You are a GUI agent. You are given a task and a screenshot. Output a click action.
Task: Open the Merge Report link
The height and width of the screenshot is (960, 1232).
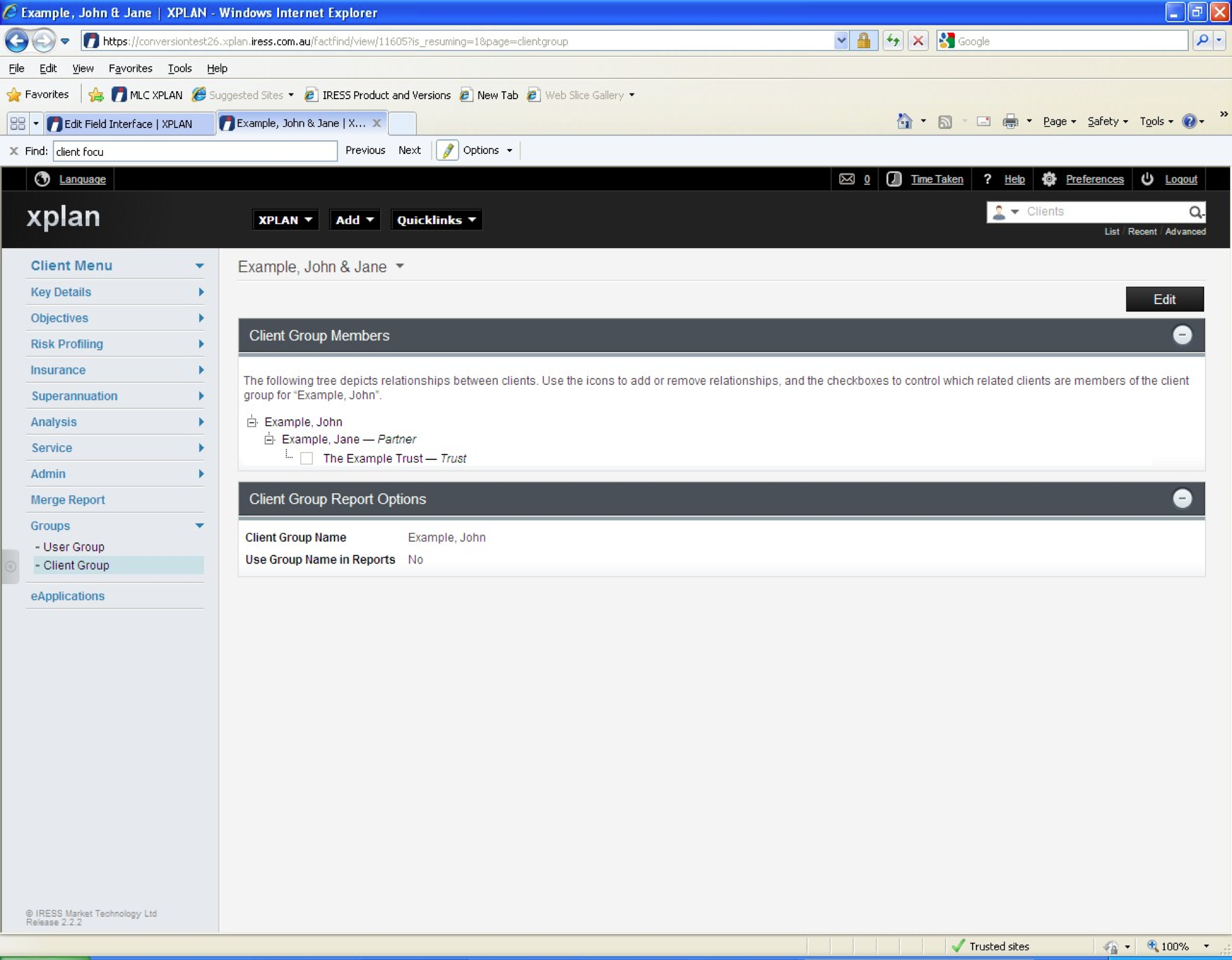[x=68, y=500]
